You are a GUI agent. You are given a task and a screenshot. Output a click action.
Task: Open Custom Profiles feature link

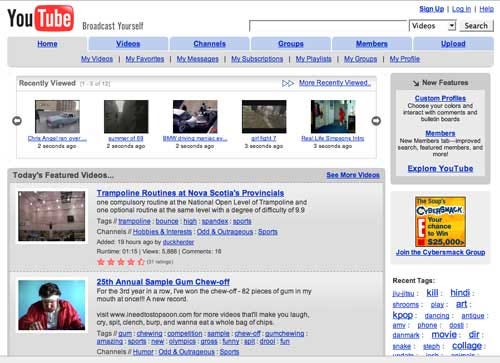[440, 98]
